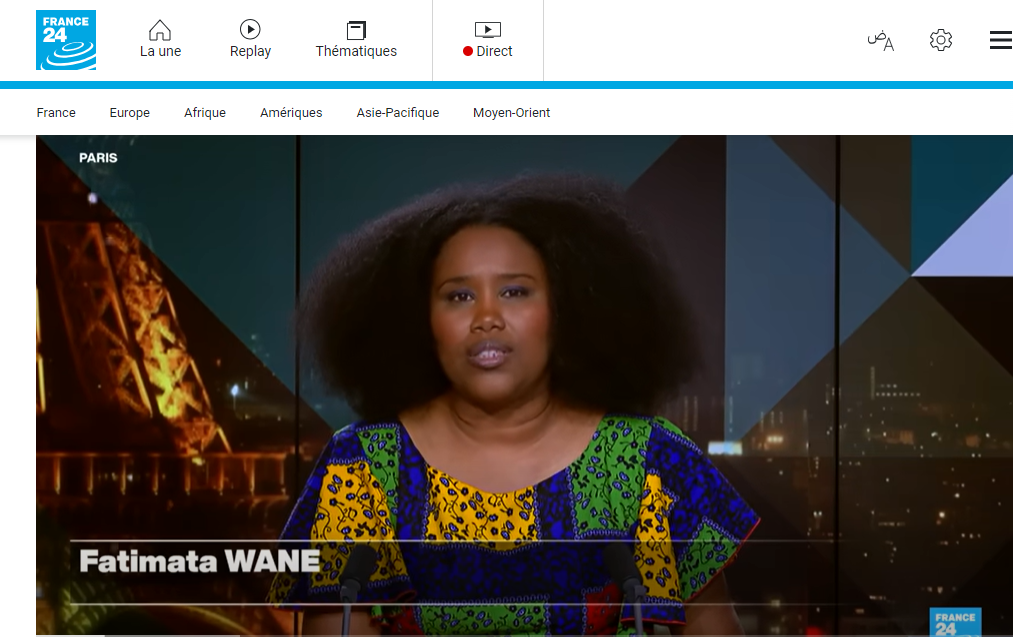Select the Amériques menu item

point(291,112)
